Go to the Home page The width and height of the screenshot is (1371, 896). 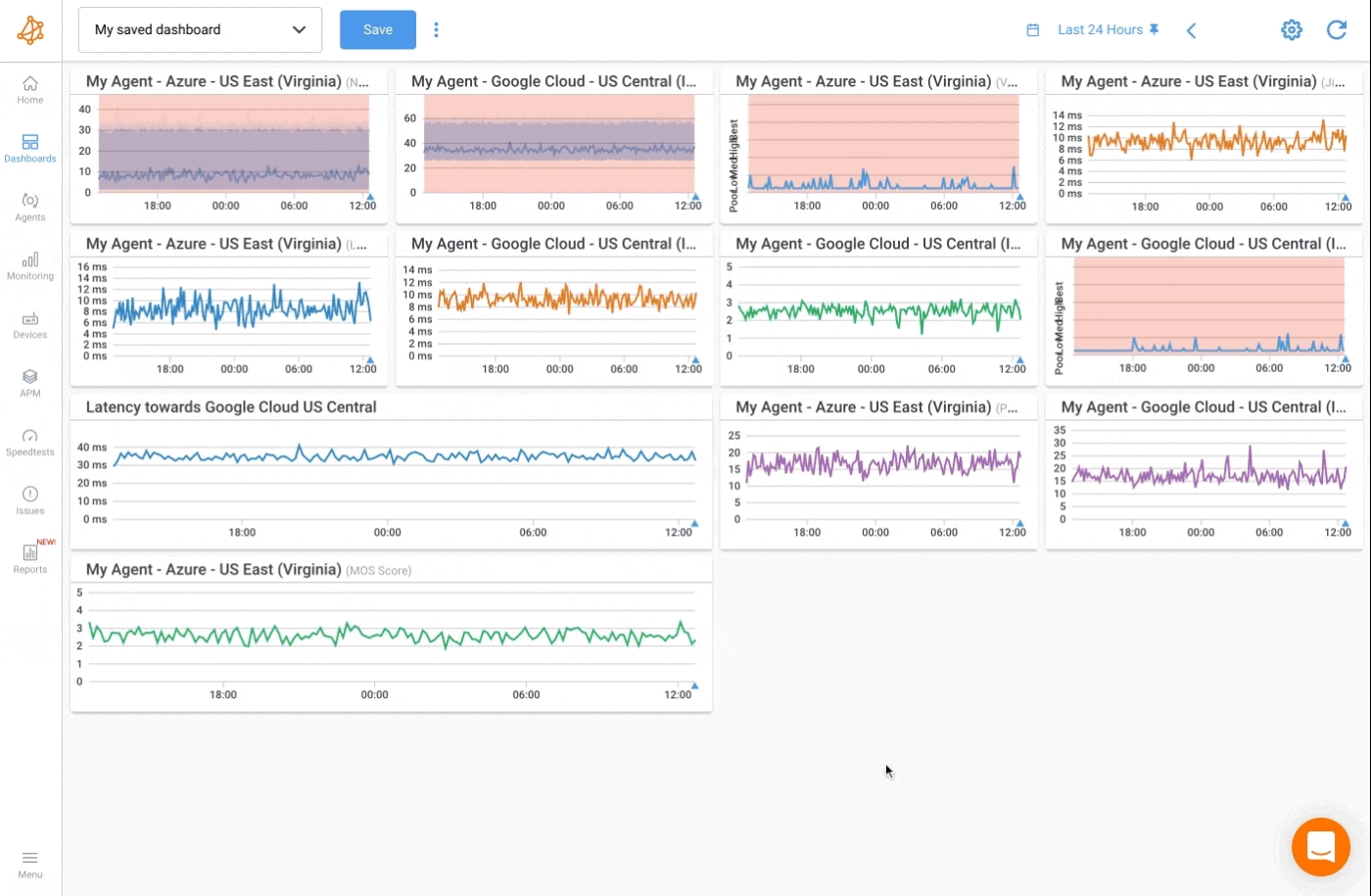29,91
